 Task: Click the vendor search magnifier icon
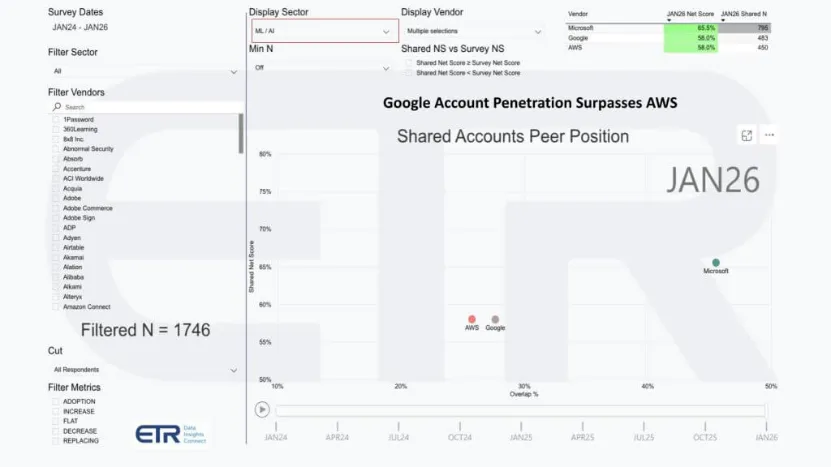[x=57, y=107]
